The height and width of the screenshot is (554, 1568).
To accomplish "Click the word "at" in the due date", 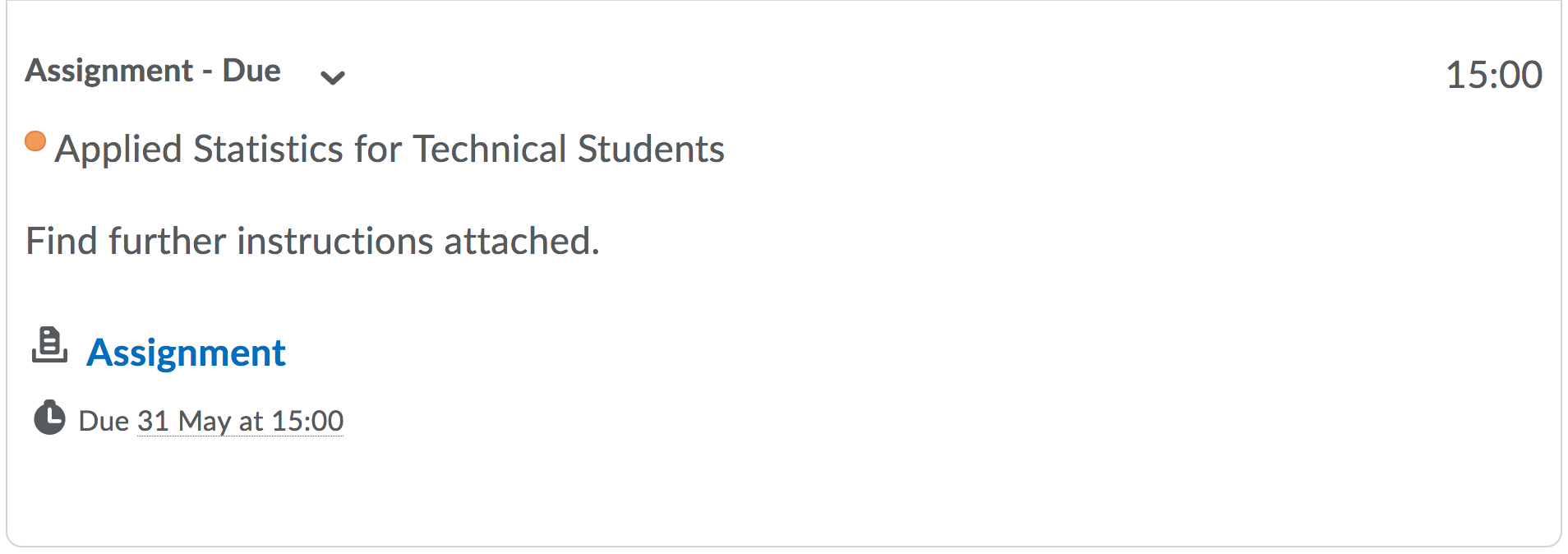I will (251, 421).
